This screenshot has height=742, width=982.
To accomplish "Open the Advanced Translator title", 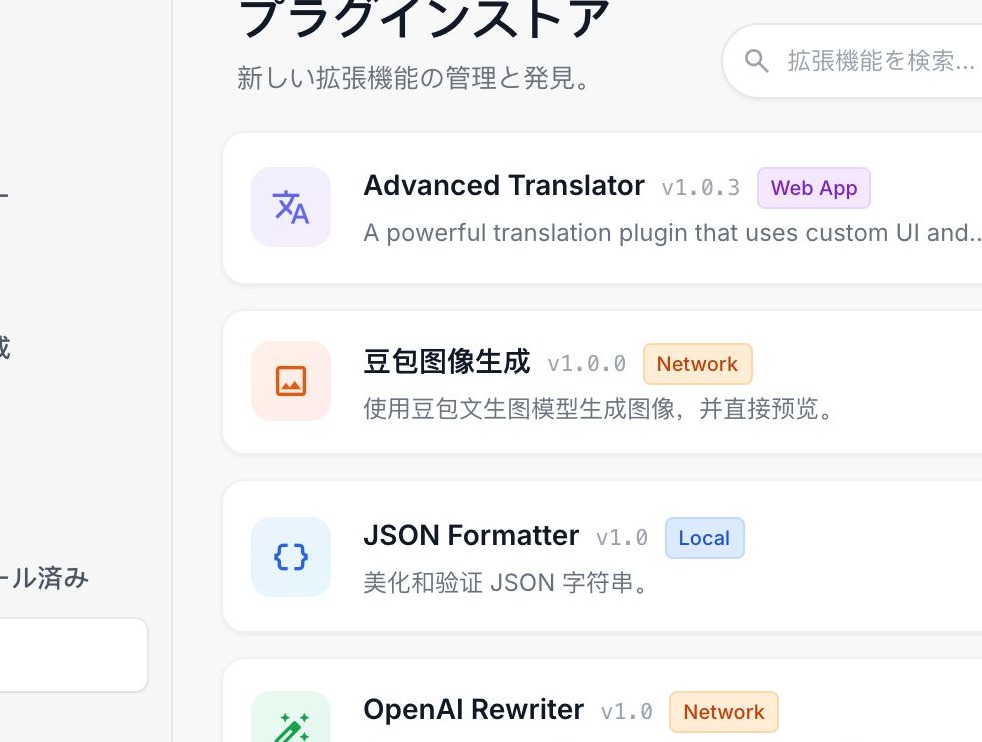I will (x=504, y=185).
